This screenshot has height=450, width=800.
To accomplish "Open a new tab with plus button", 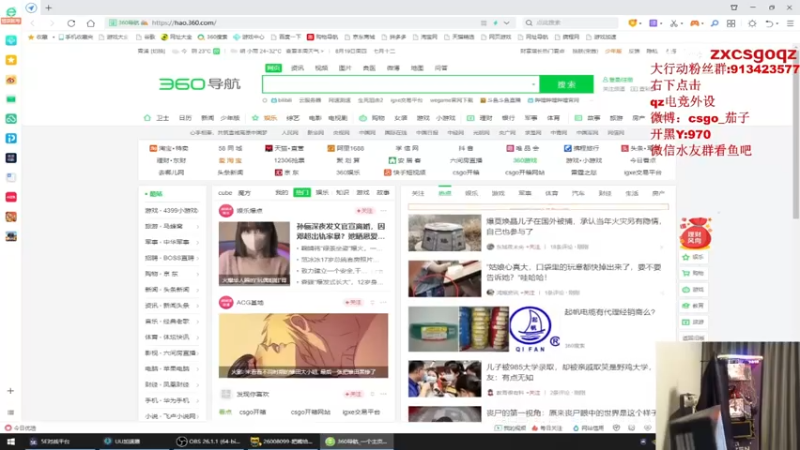I will pyautogui.click(x=48, y=8).
